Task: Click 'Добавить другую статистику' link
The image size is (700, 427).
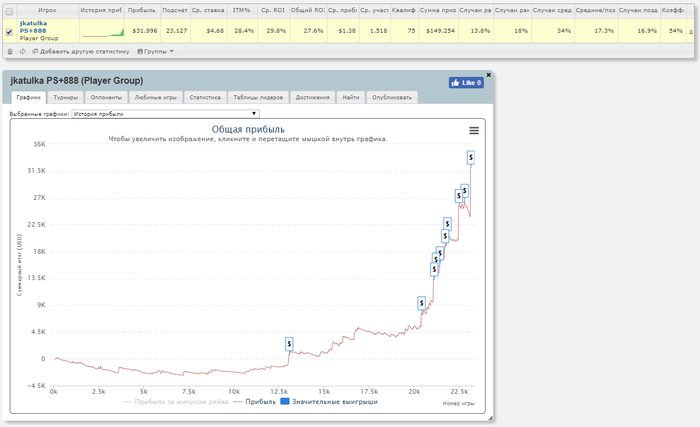Action: click(81, 52)
